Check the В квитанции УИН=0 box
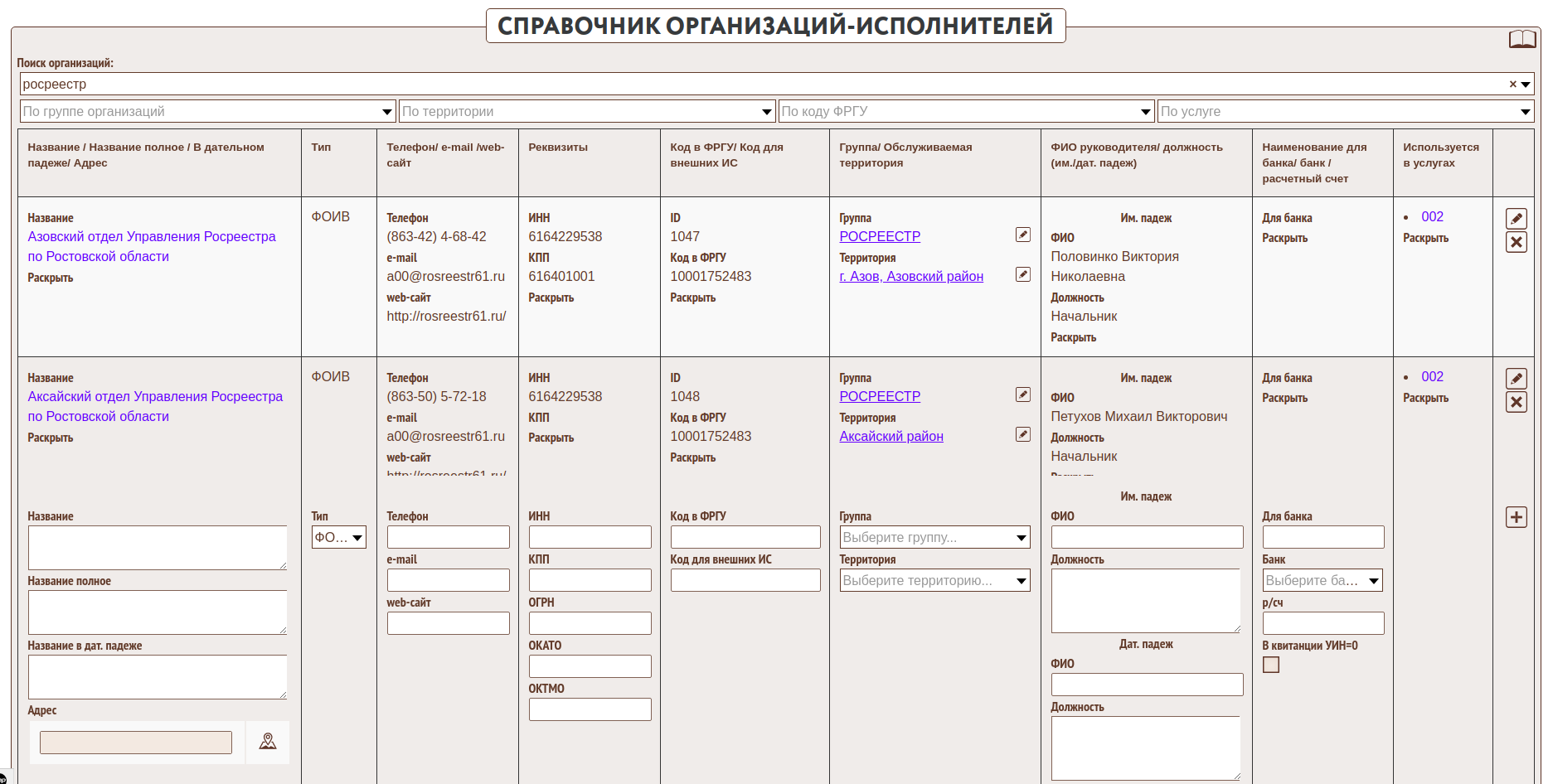The height and width of the screenshot is (784, 1553). (1270, 665)
